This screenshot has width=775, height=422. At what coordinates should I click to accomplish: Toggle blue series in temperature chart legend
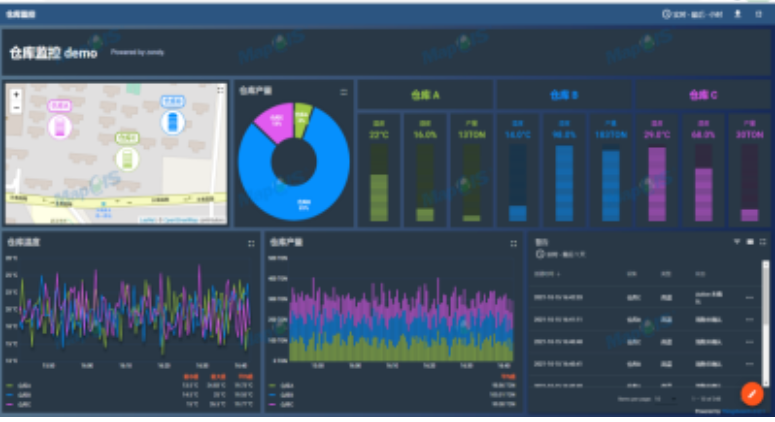coord(22,395)
